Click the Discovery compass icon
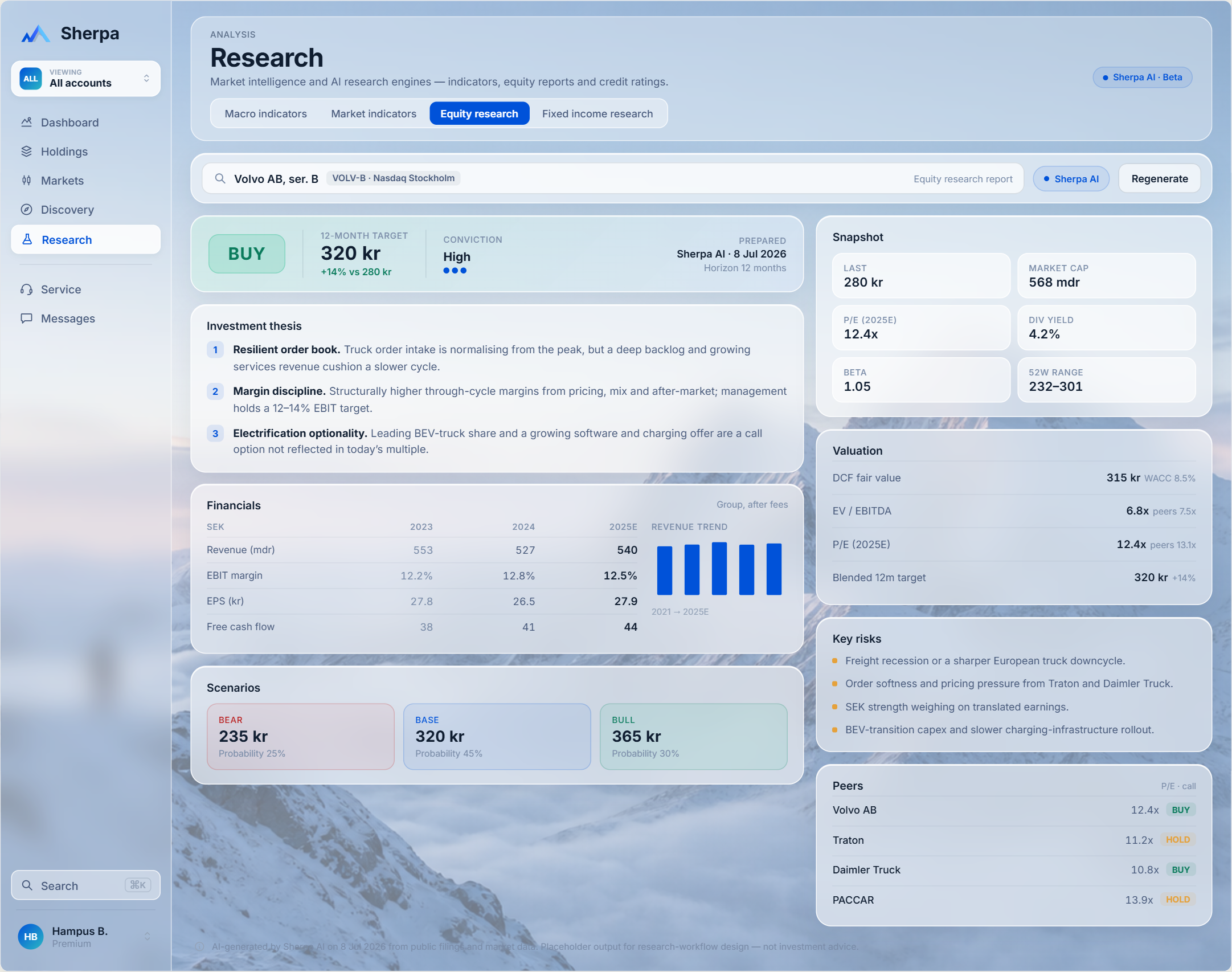This screenshot has width=1232, height=972. tap(26, 209)
